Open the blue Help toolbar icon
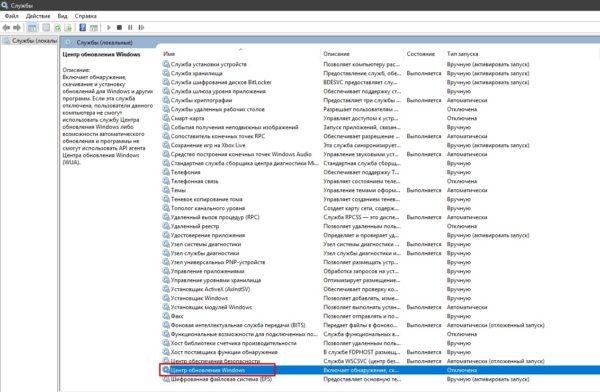This screenshot has width=600, height=392. pyautogui.click(x=83, y=28)
